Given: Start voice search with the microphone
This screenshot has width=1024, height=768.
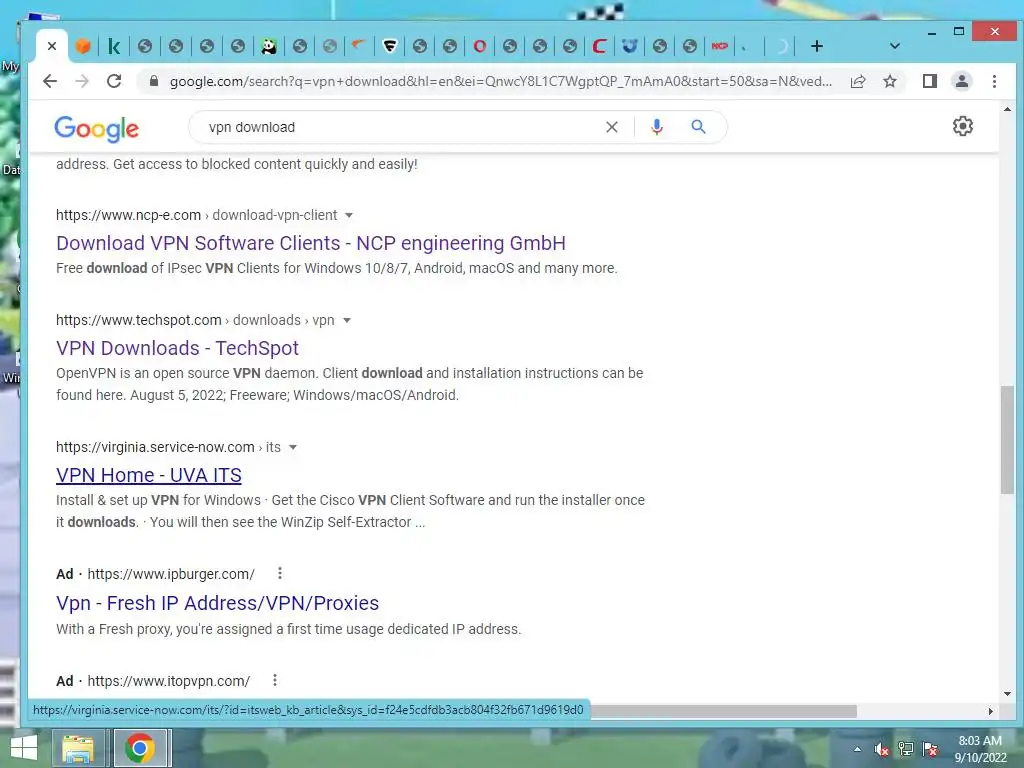Looking at the screenshot, I should 657,127.
